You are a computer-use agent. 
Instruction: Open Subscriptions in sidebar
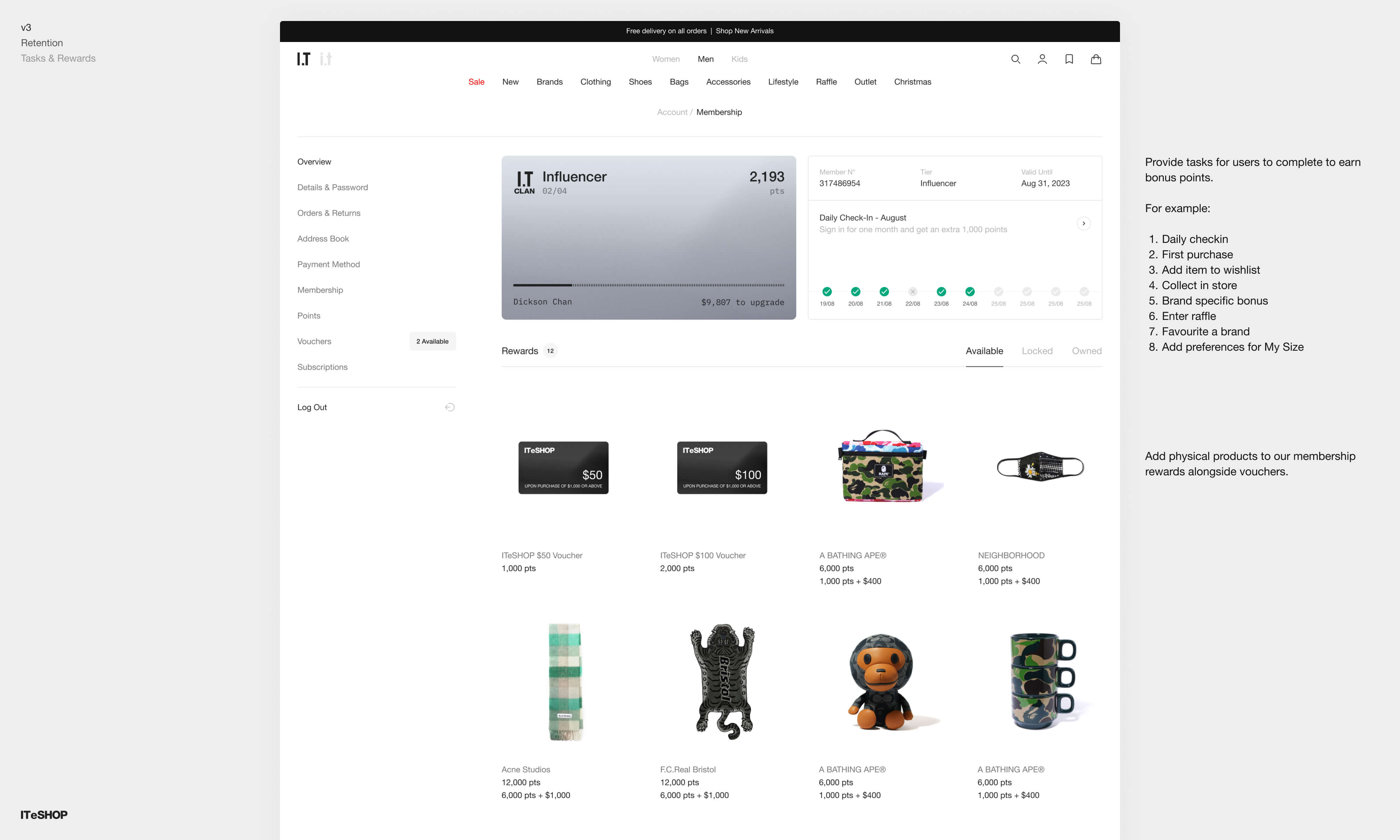point(322,367)
